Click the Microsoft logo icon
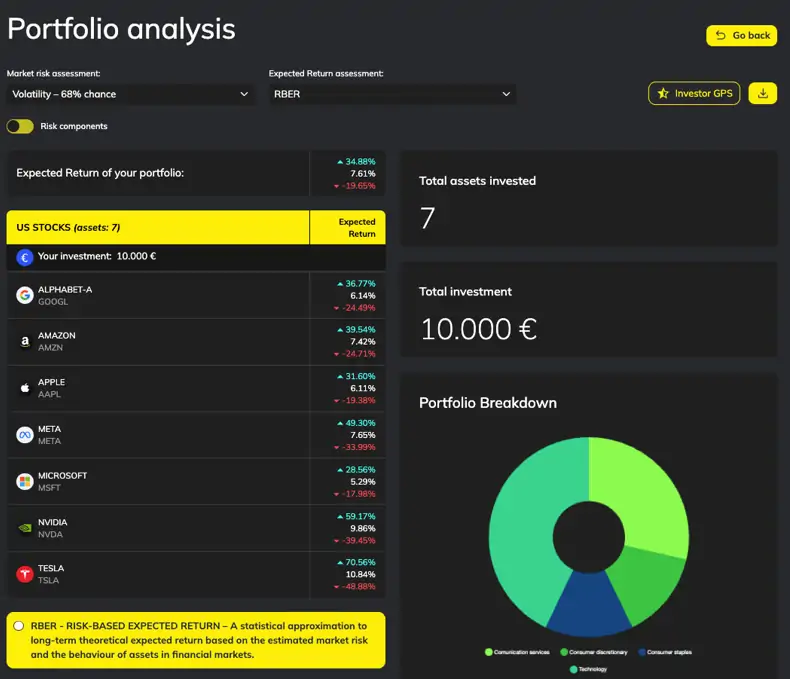 coord(25,482)
